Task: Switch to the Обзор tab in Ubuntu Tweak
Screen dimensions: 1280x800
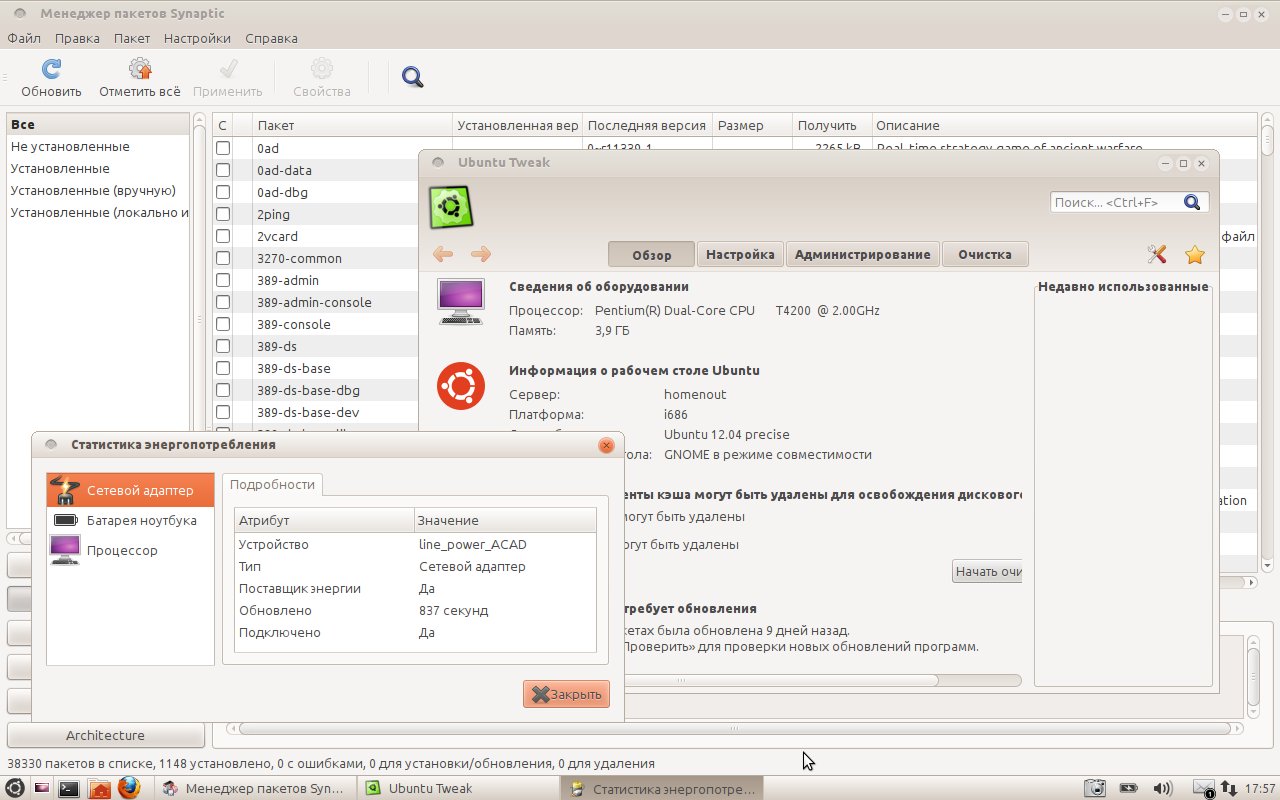Action: point(651,254)
